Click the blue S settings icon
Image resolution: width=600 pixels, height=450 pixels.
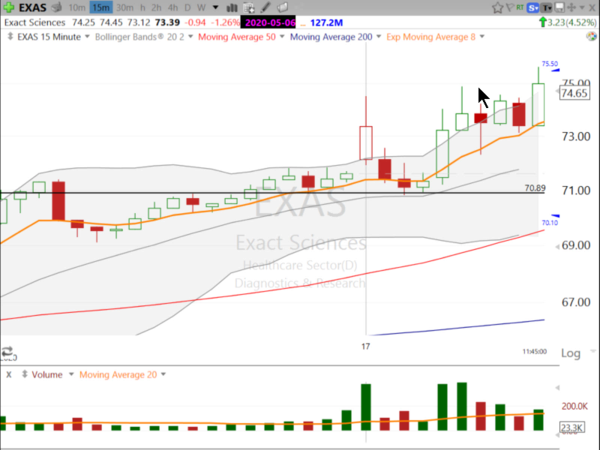point(532,8)
